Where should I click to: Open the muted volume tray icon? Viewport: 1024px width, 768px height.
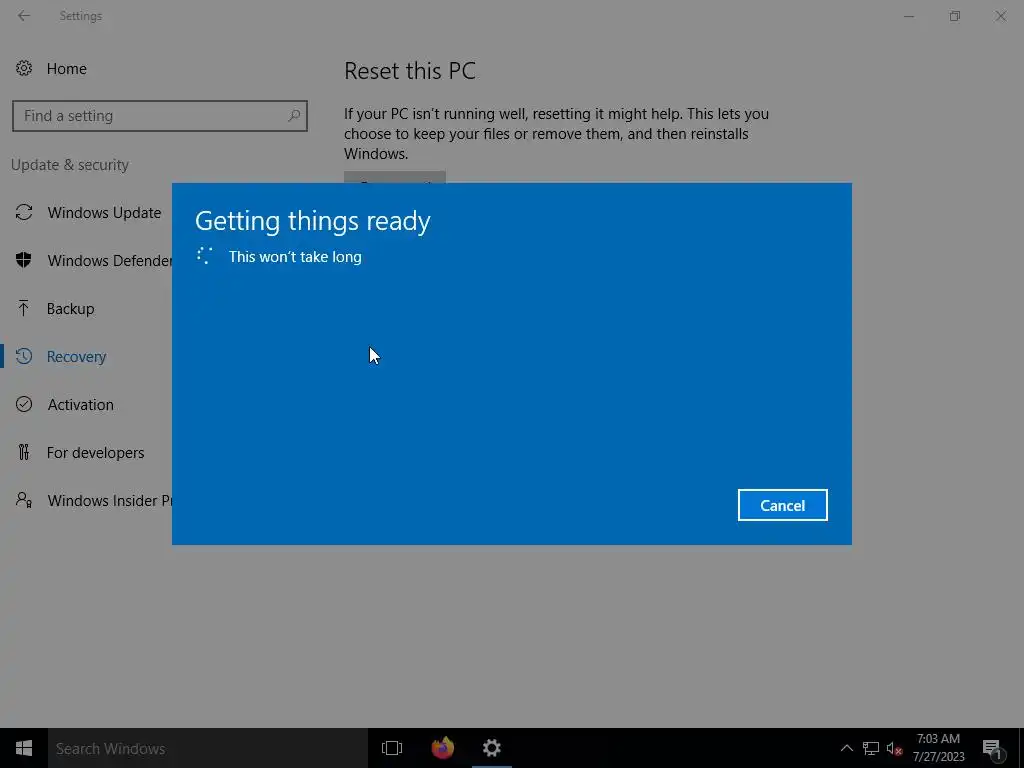pyautogui.click(x=894, y=748)
